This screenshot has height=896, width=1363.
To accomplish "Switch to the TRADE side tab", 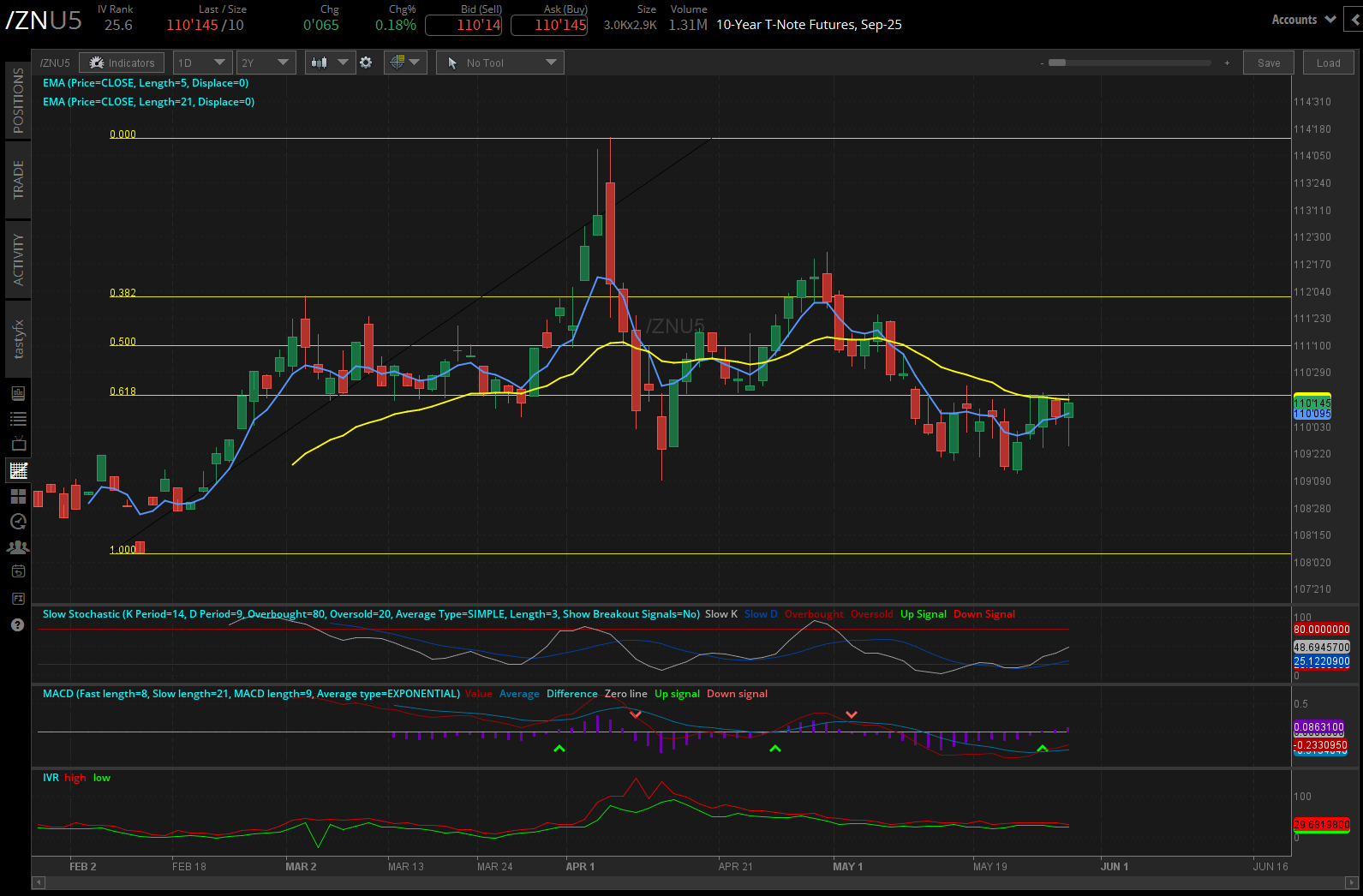I will coord(18,180).
